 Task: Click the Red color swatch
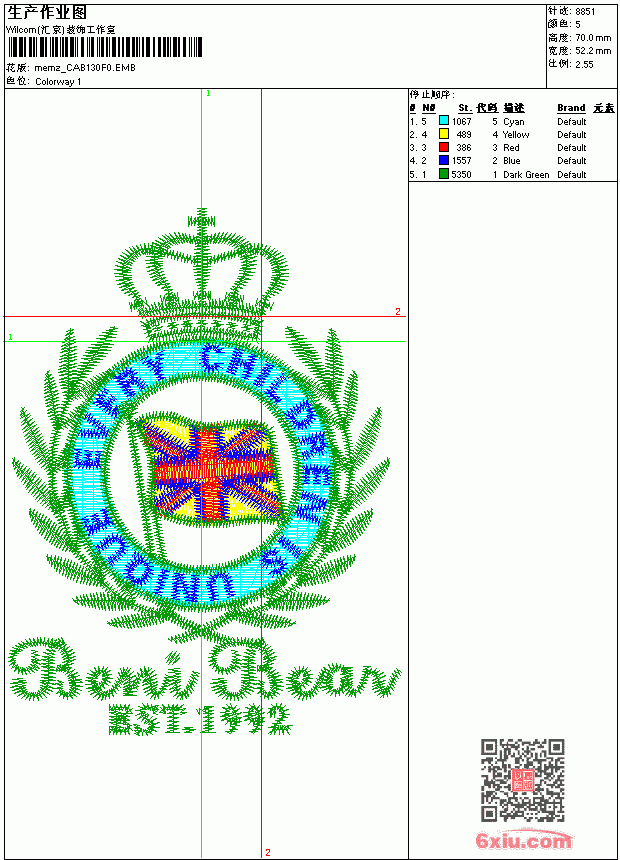[444, 147]
